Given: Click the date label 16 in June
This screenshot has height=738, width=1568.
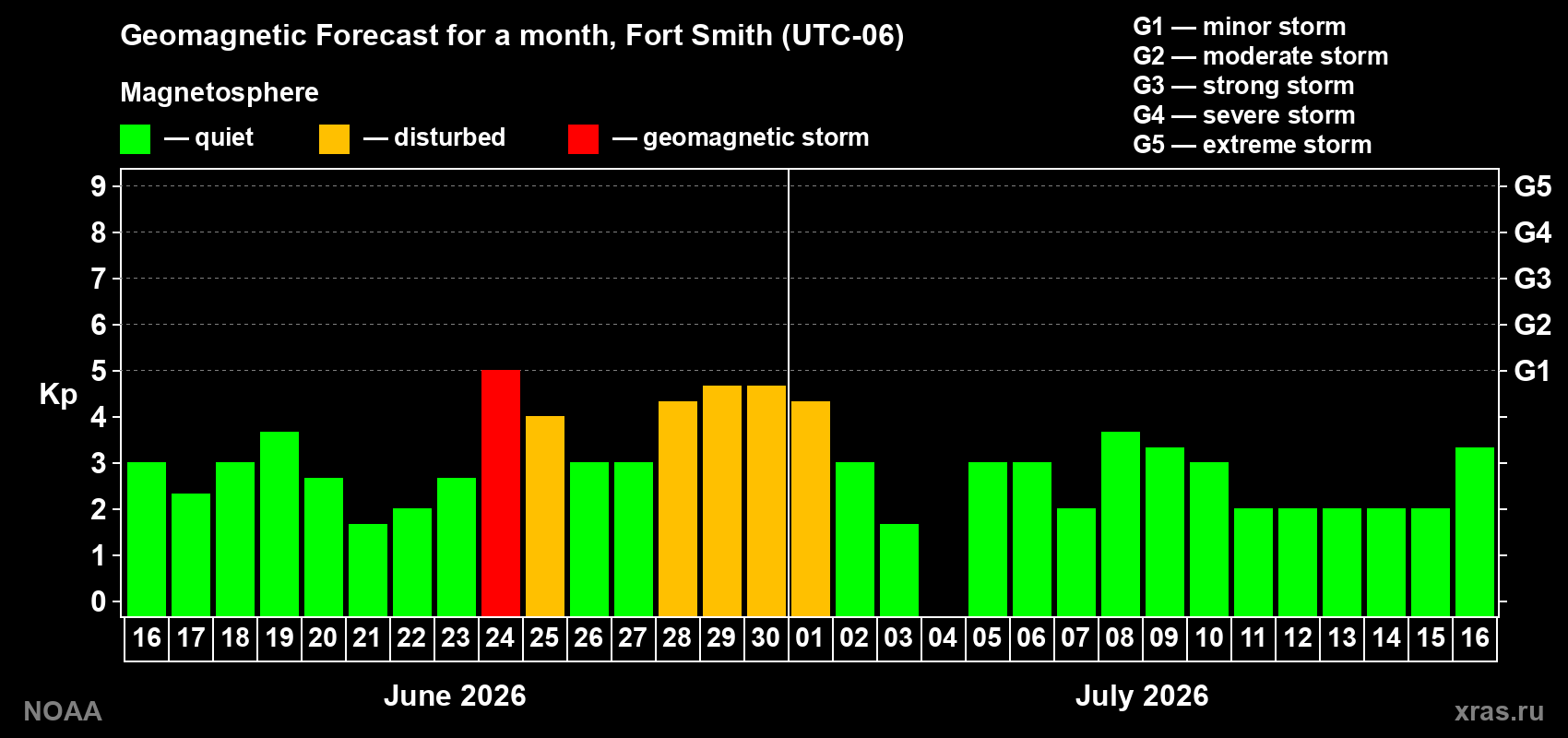Looking at the screenshot, I should click(146, 637).
